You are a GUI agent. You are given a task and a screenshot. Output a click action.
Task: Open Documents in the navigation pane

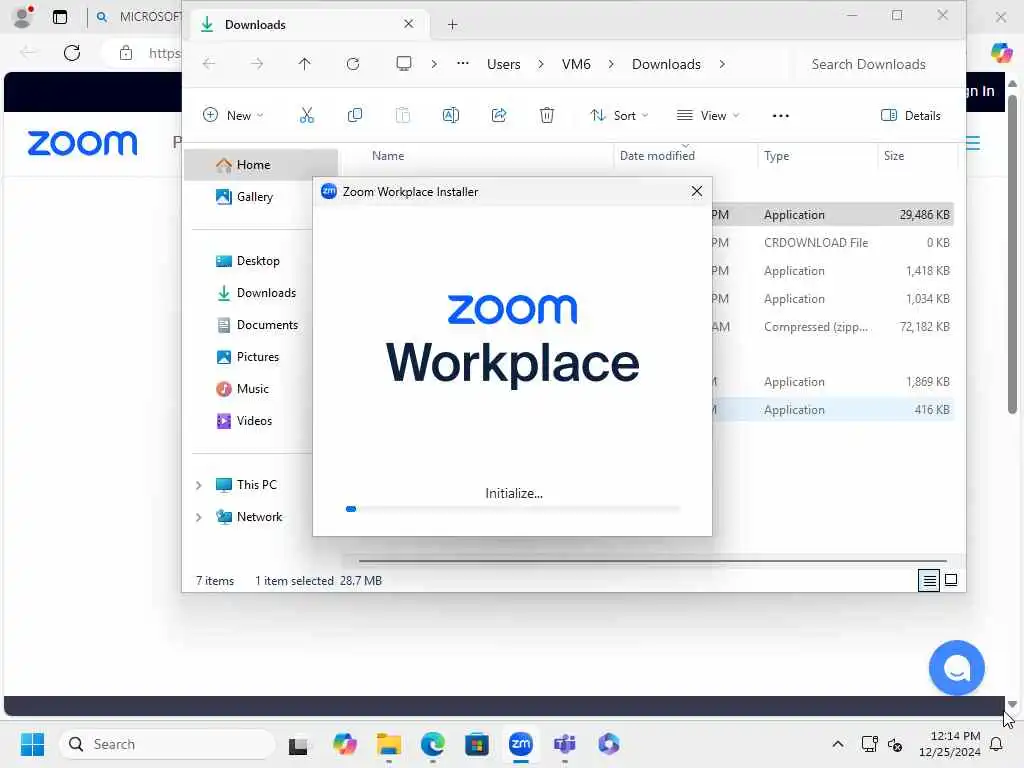(x=266, y=325)
